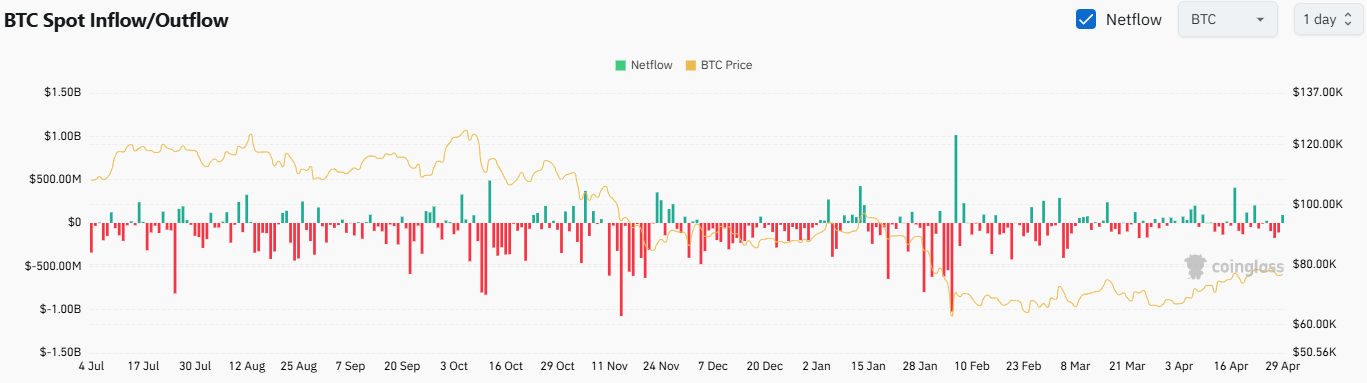1367x383 pixels.
Task: Click the 11 Nov date label
Action: point(609,367)
